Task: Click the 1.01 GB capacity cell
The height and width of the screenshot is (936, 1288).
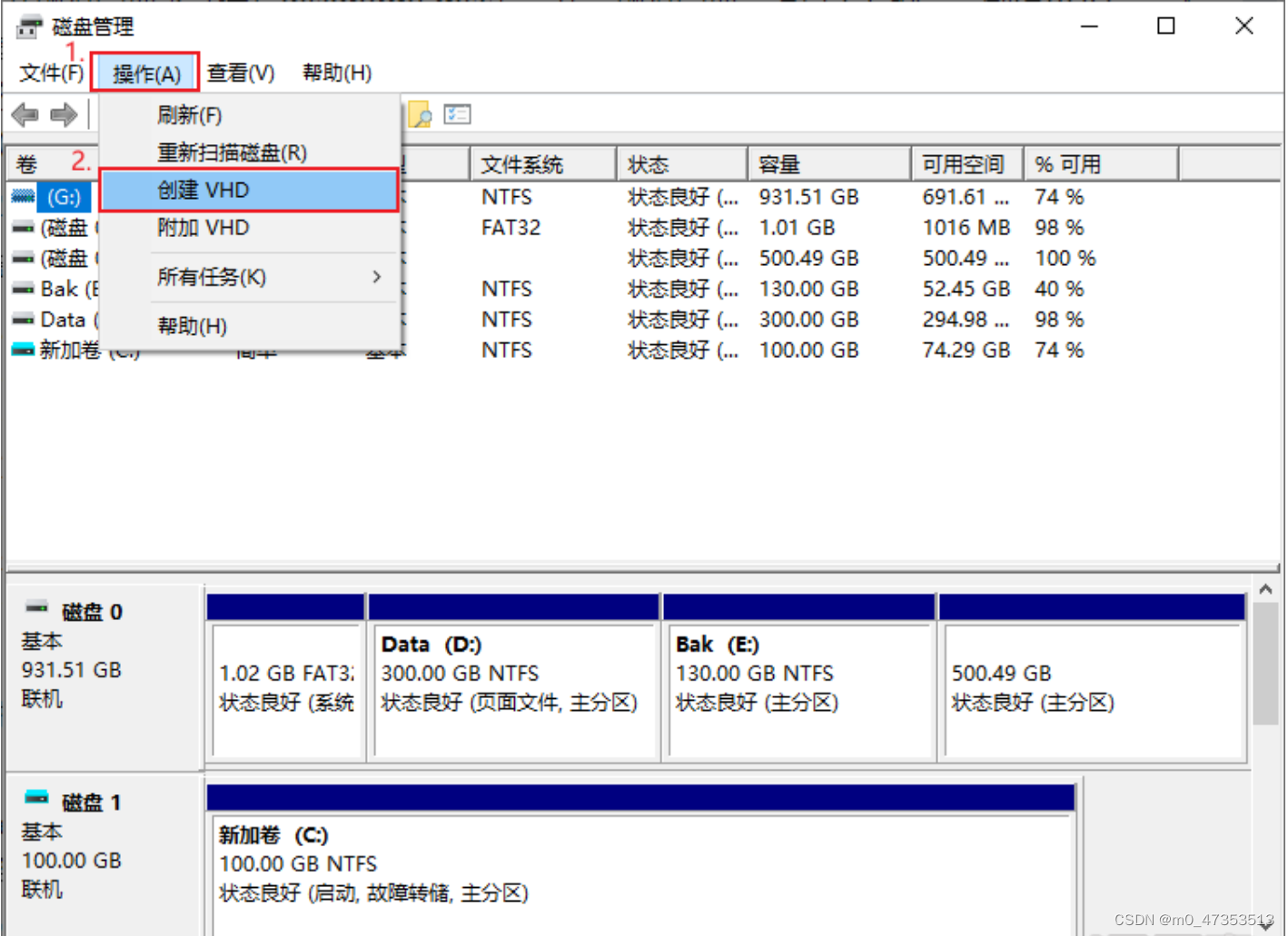Action: point(798,228)
